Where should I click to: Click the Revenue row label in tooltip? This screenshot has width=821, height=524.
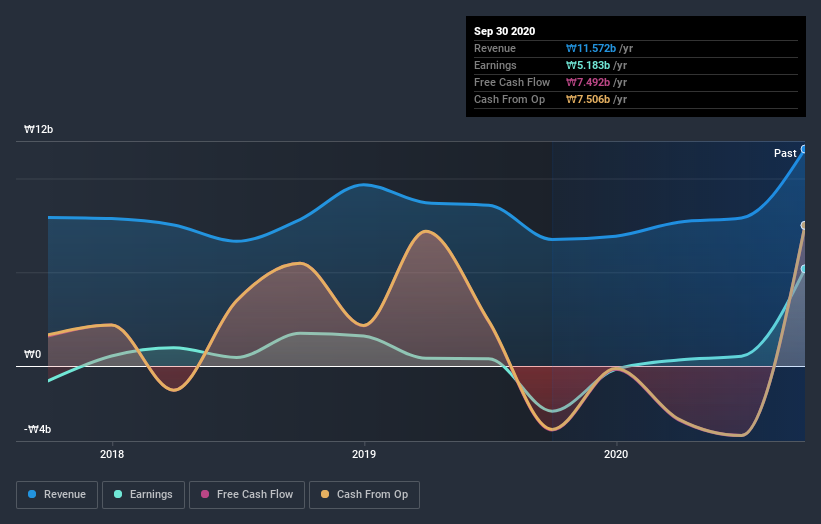click(495, 49)
